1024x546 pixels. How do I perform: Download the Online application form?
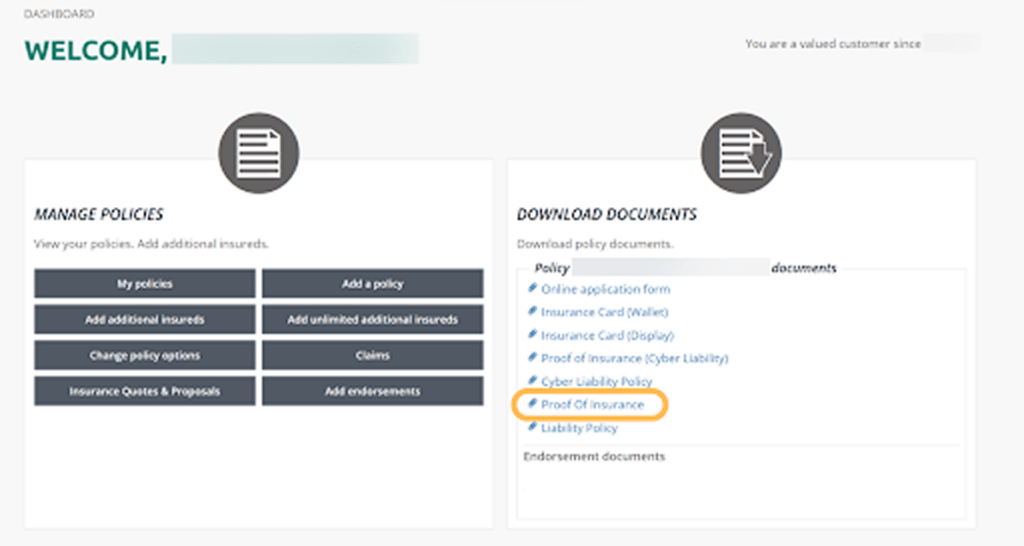605,289
